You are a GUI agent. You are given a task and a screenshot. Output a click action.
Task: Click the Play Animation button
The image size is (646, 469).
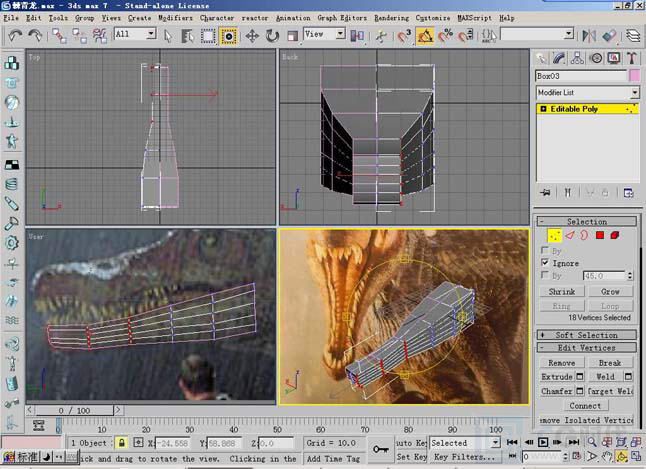543,442
